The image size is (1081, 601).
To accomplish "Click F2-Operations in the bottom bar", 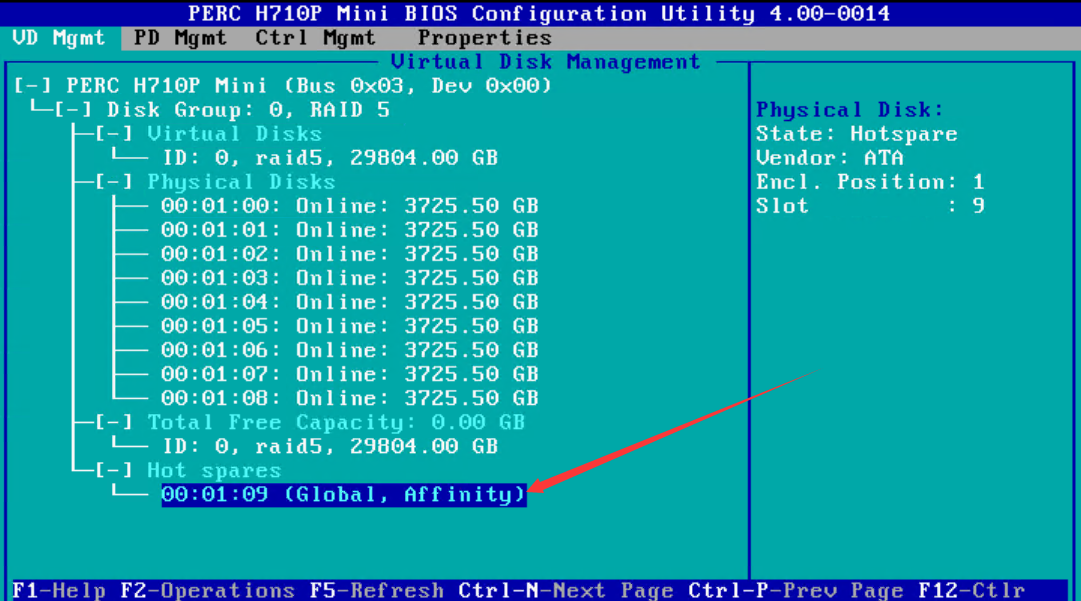I will click(208, 591).
